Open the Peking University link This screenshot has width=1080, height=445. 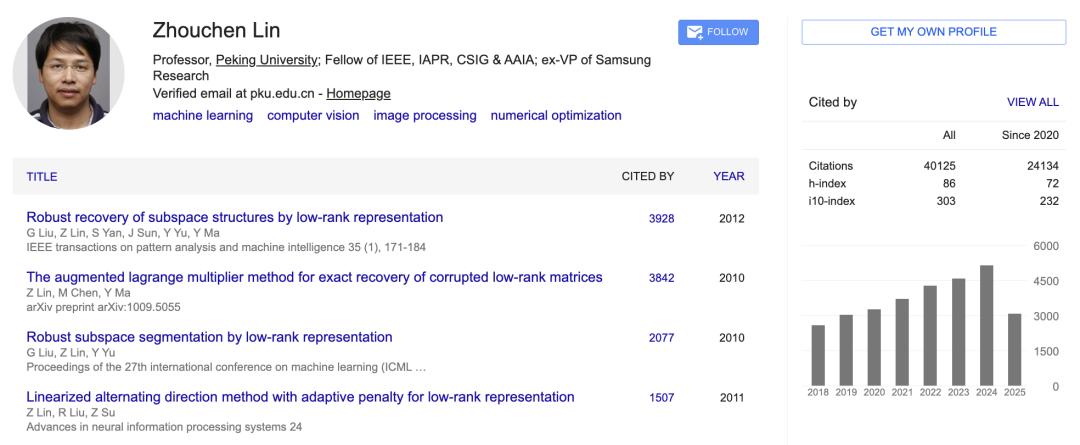[x=267, y=60]
